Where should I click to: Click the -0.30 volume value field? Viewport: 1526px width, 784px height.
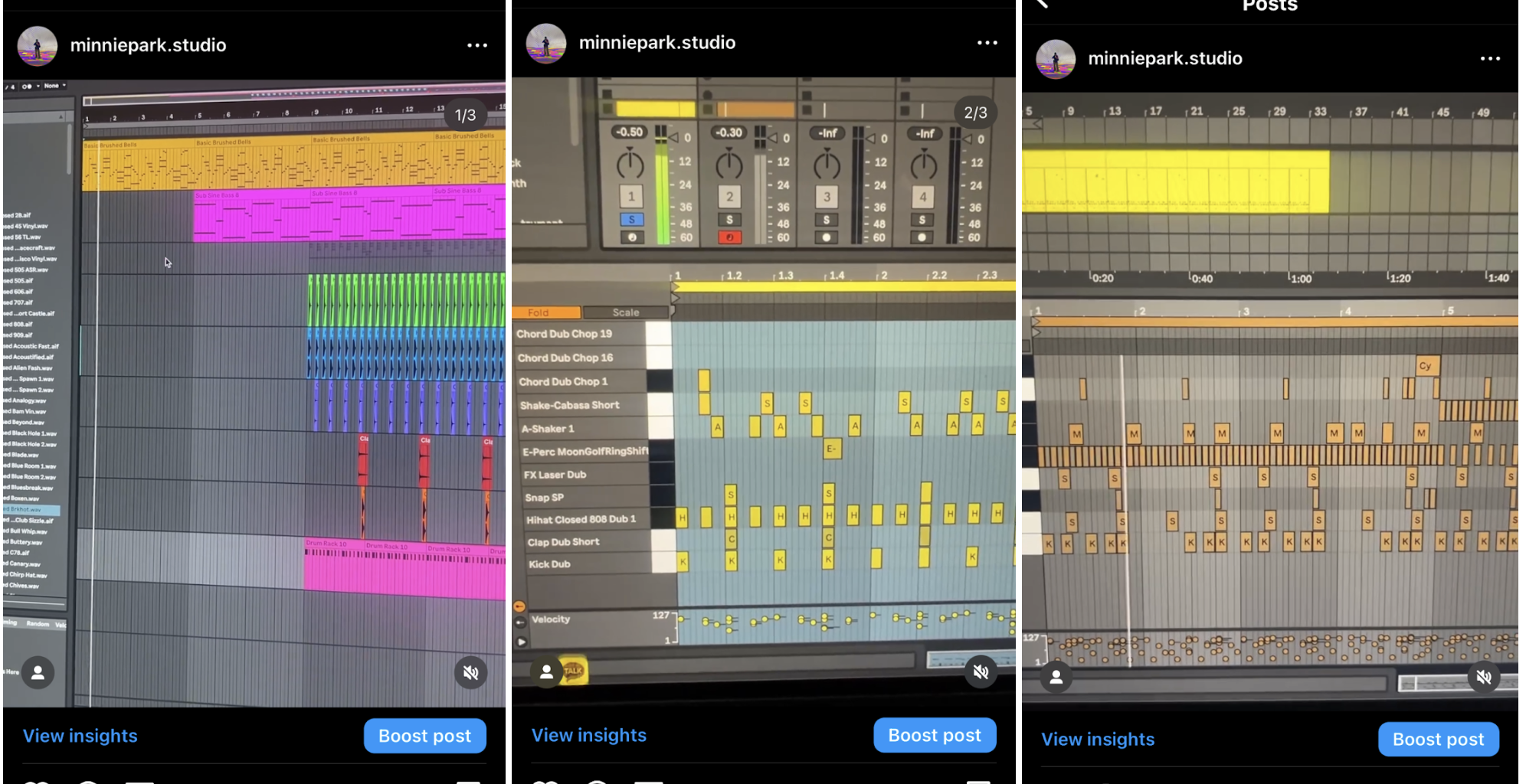click(728, 132)
